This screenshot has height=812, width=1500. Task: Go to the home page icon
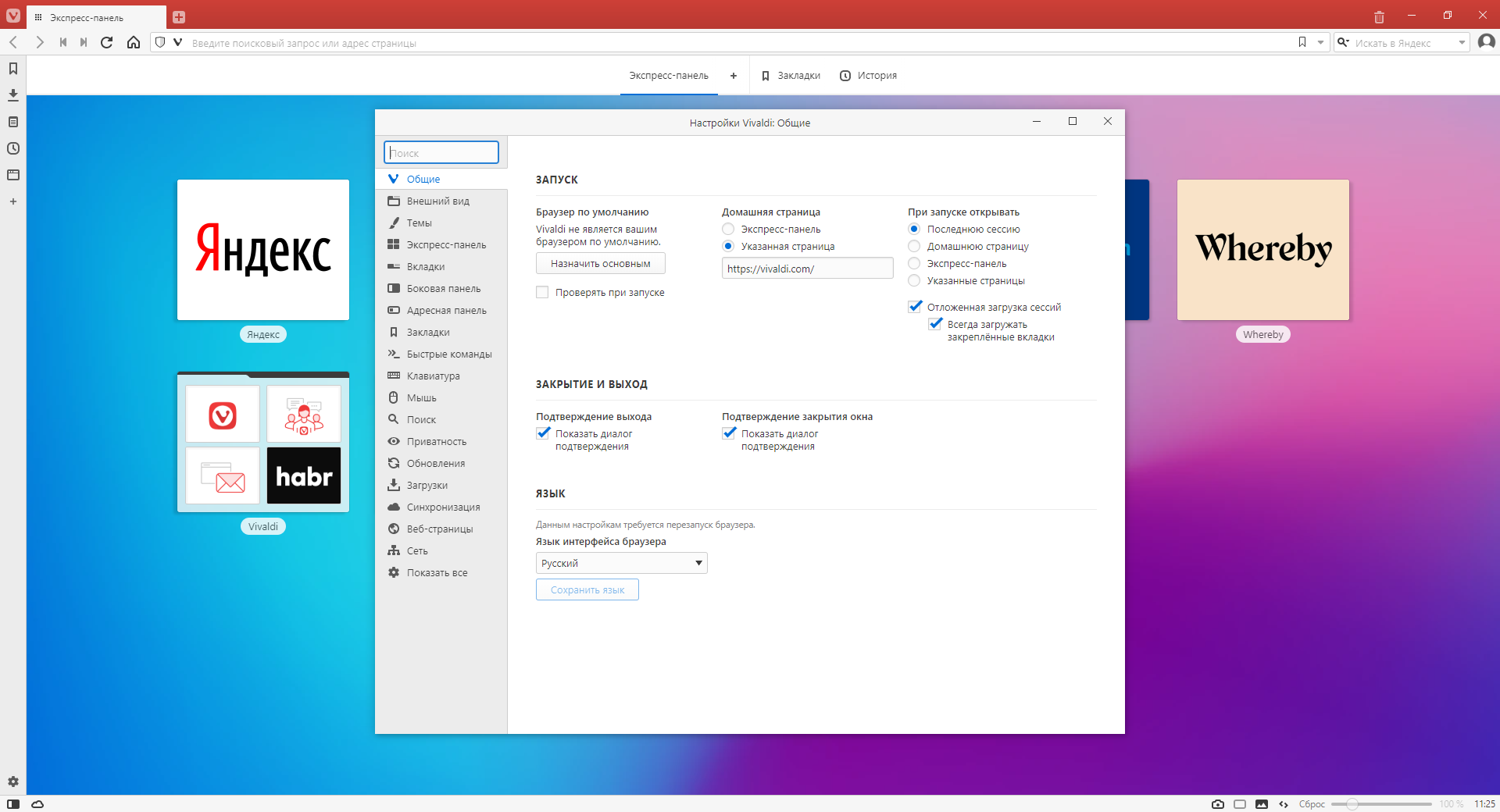click(x=134, y=42)
